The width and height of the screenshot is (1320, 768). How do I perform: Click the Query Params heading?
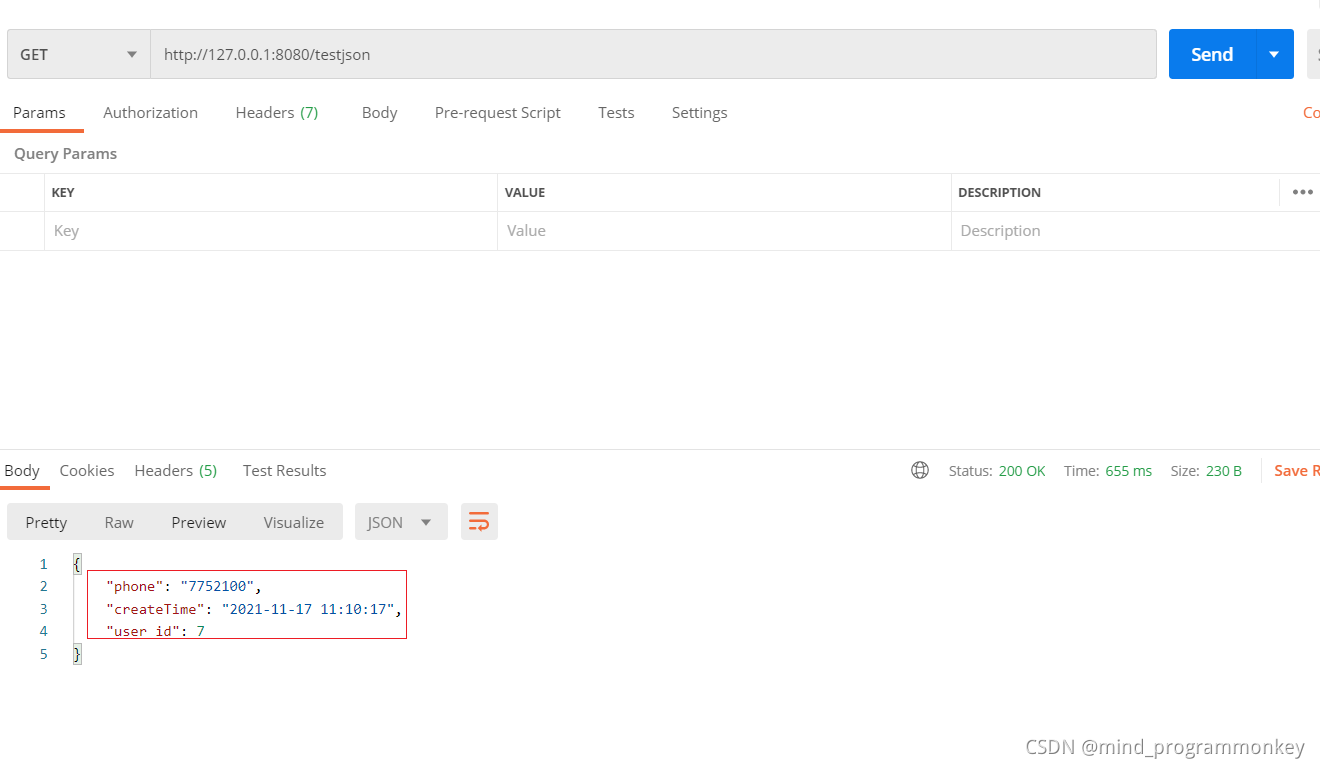(65, 154)
